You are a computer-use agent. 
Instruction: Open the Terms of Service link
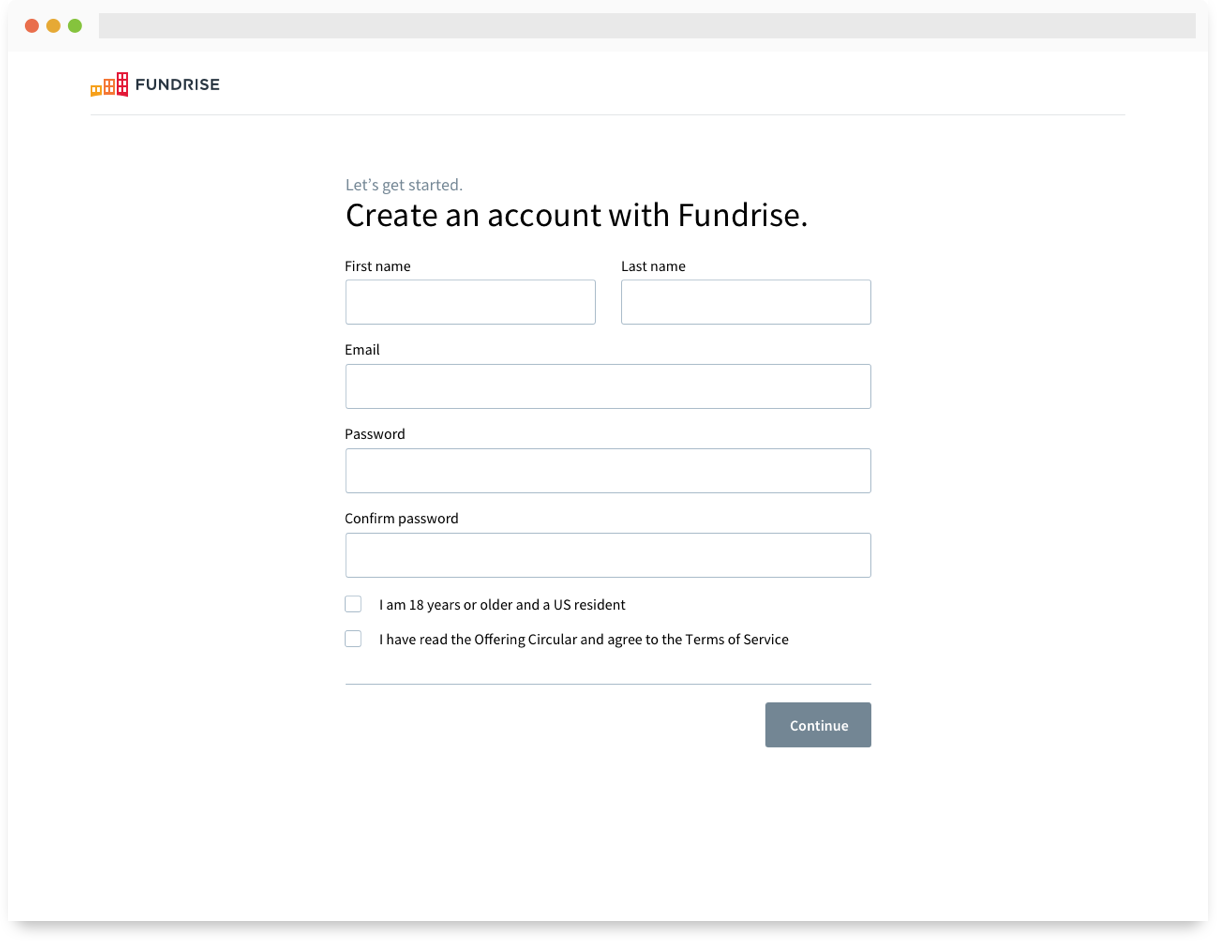[736, 640]
